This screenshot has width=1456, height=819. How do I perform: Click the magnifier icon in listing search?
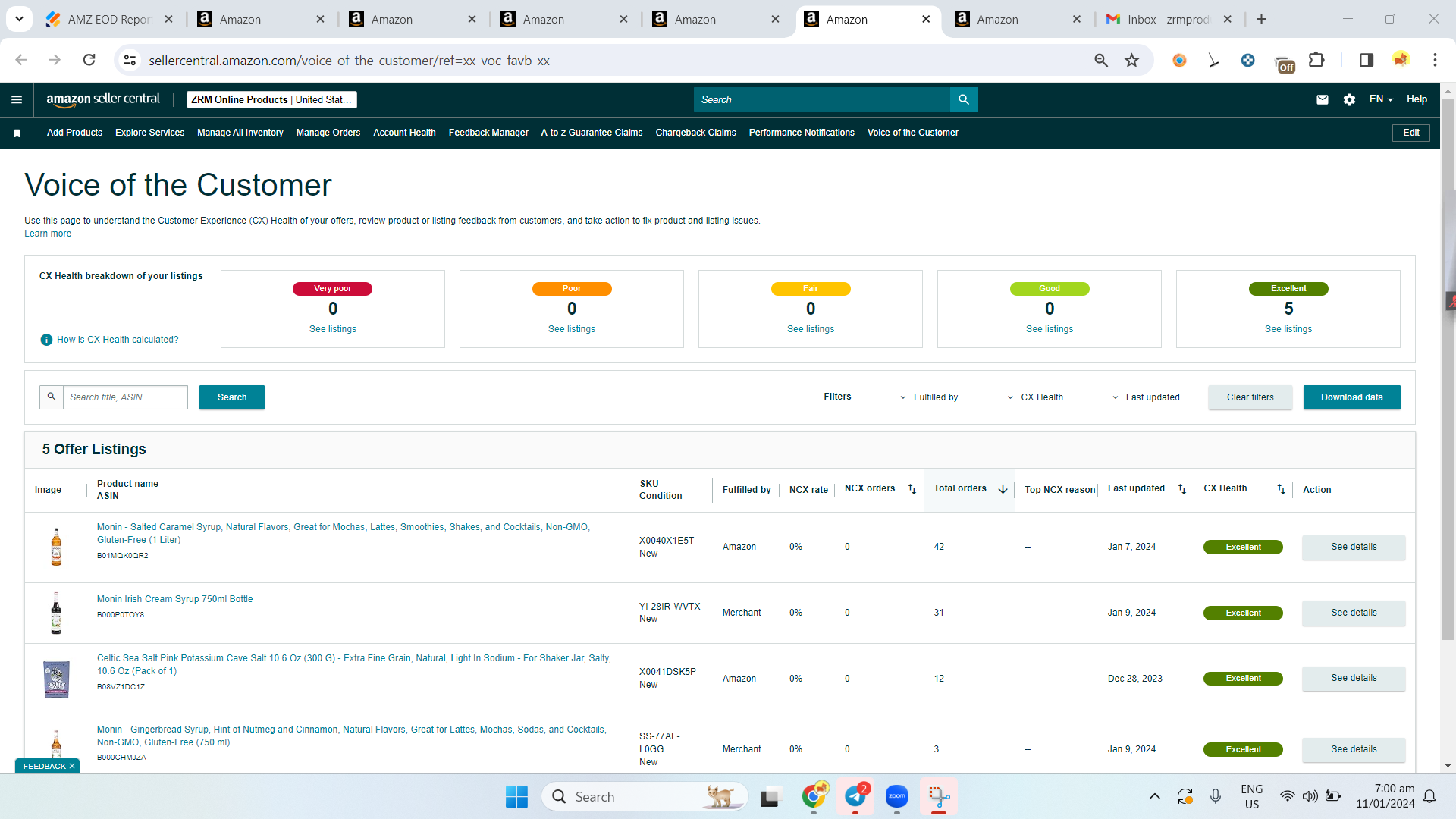click(x=52, y=397)
